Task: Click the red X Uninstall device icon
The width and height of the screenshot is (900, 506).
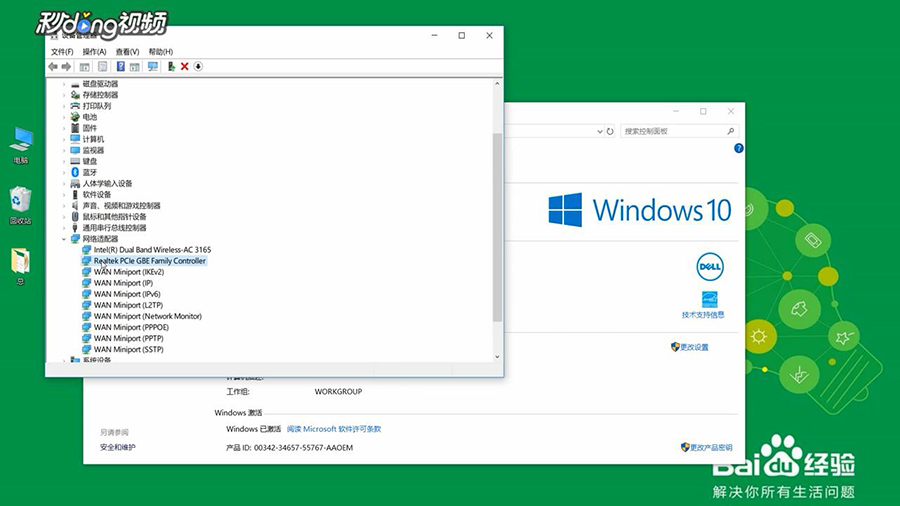Action: point(184,67)
